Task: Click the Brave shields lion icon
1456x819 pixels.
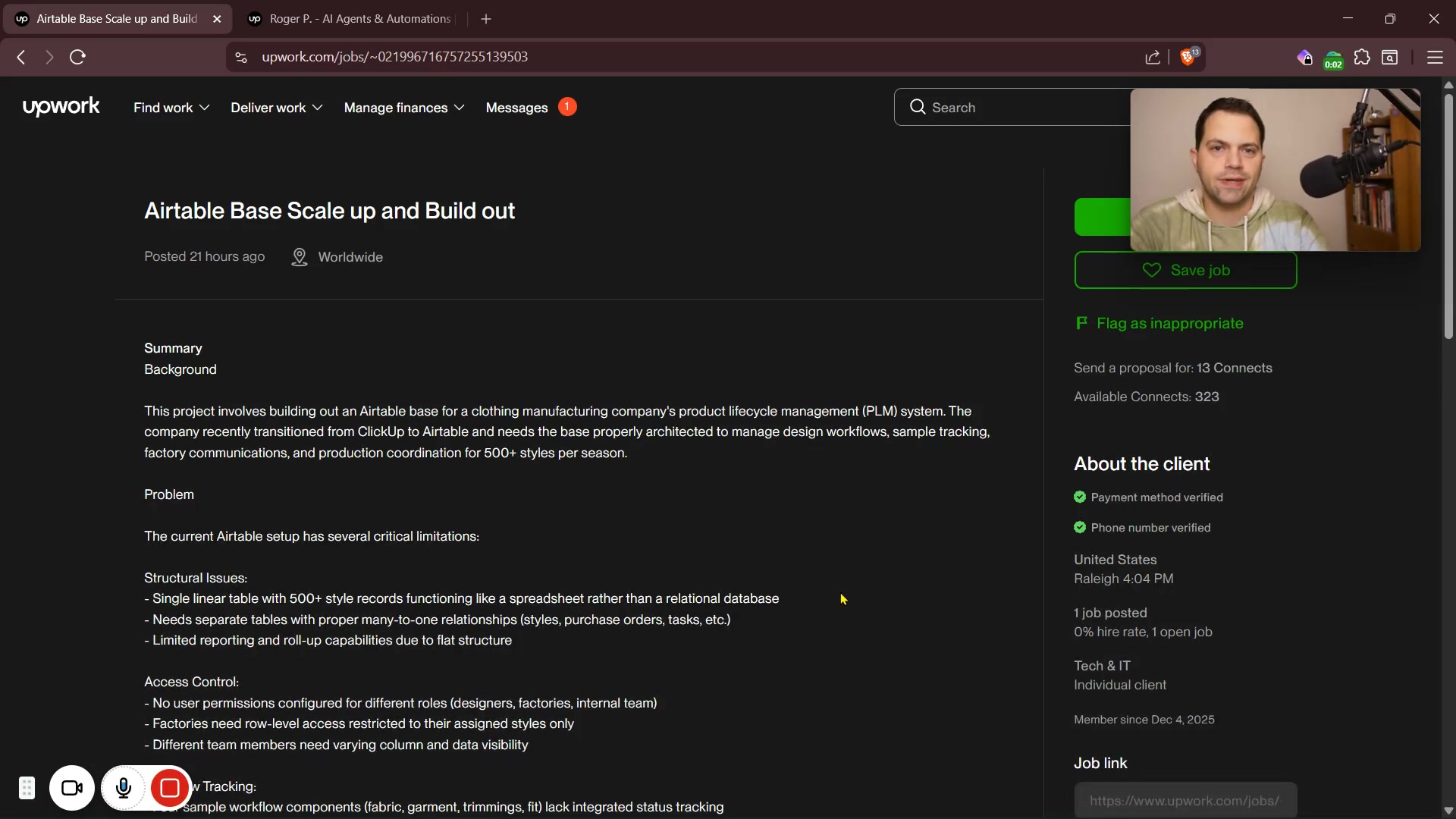Action: (1188, 58)
